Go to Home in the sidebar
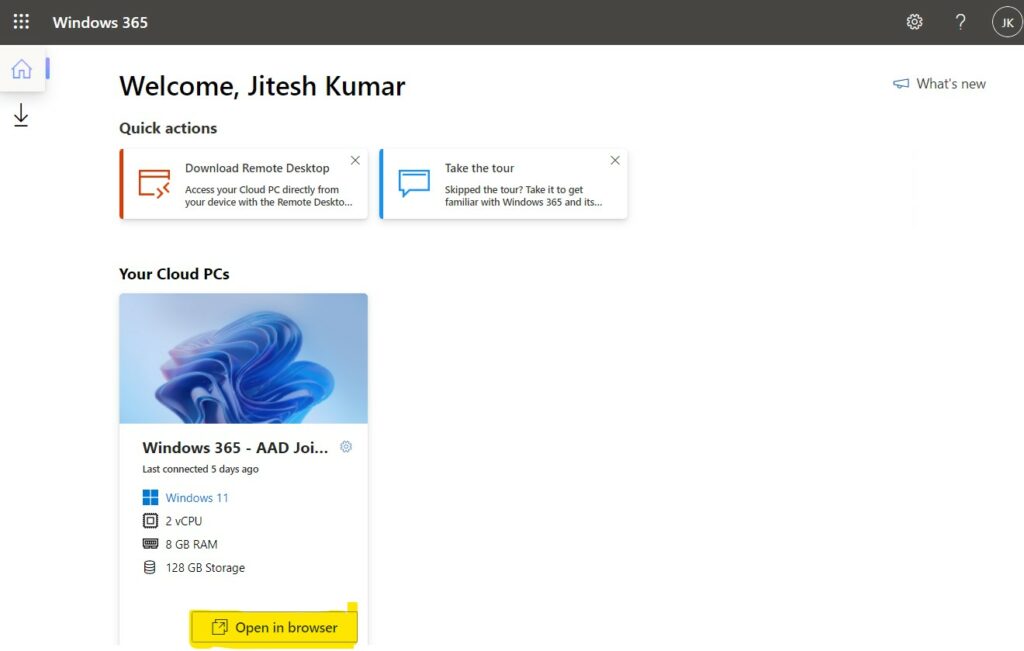1024x651 pixels. click(22, 69)
